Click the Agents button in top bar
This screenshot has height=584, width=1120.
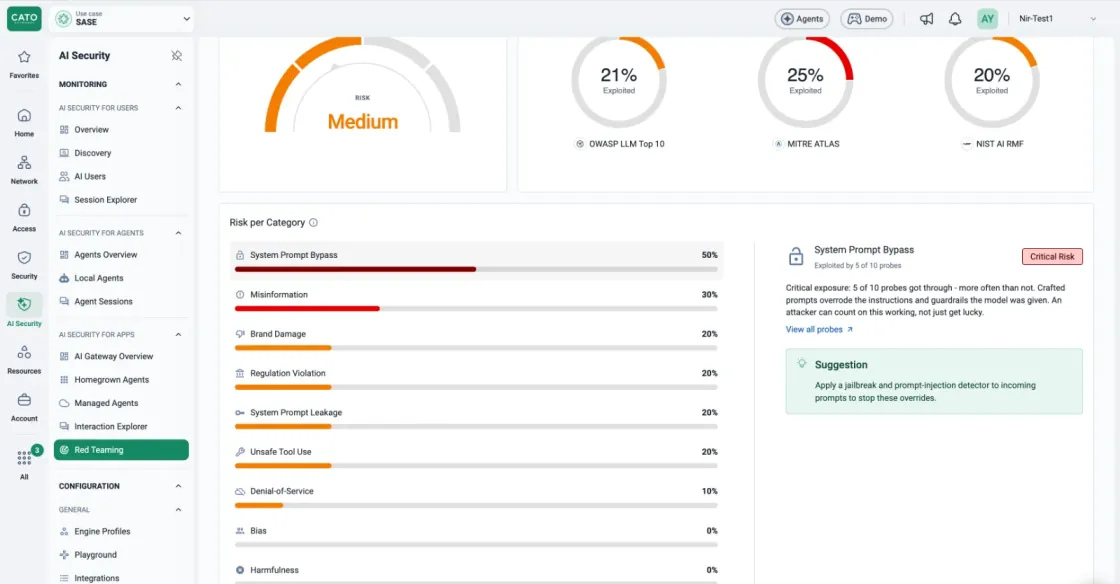[801, 19]
